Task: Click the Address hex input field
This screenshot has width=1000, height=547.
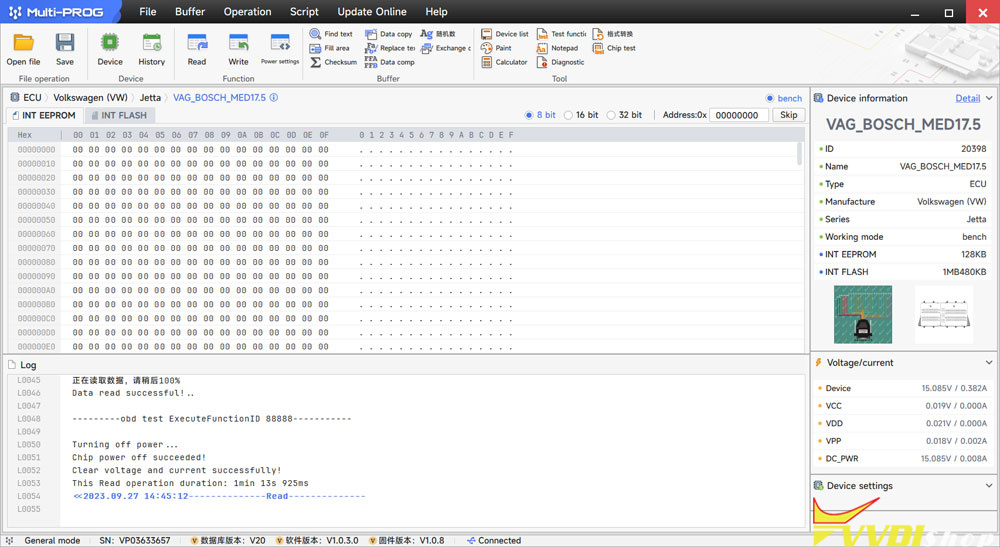Action: 740,115
